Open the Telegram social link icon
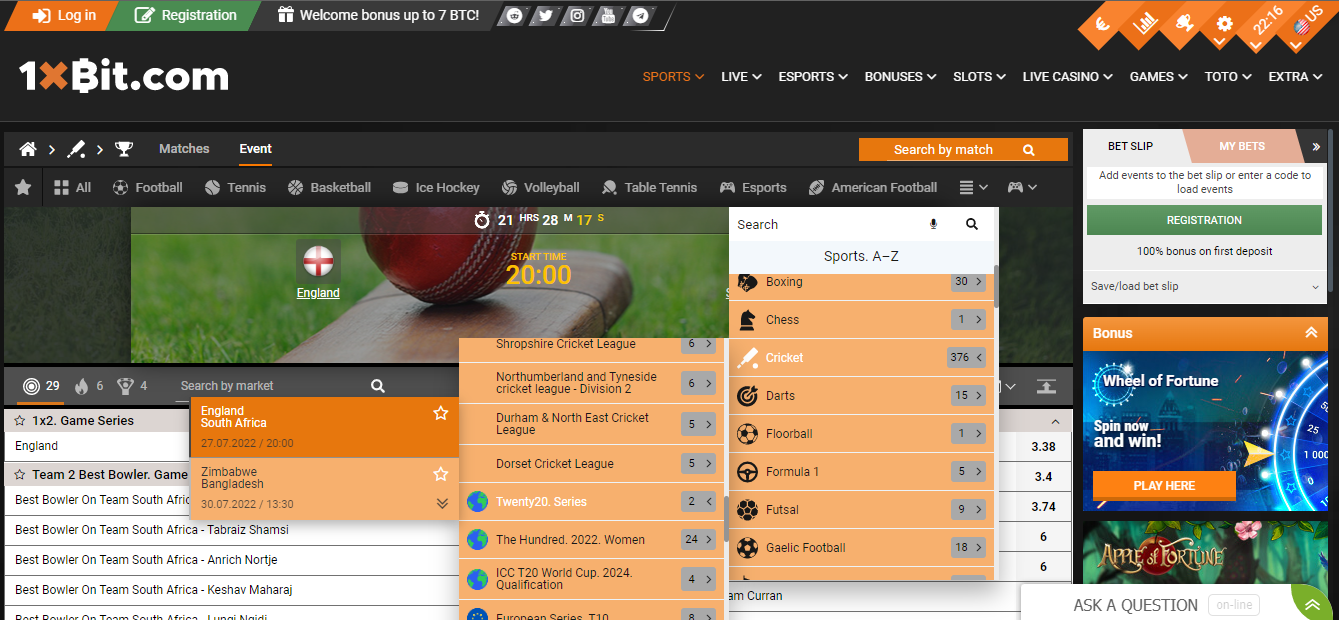The image size is (1339, 620). click(640, 16)
